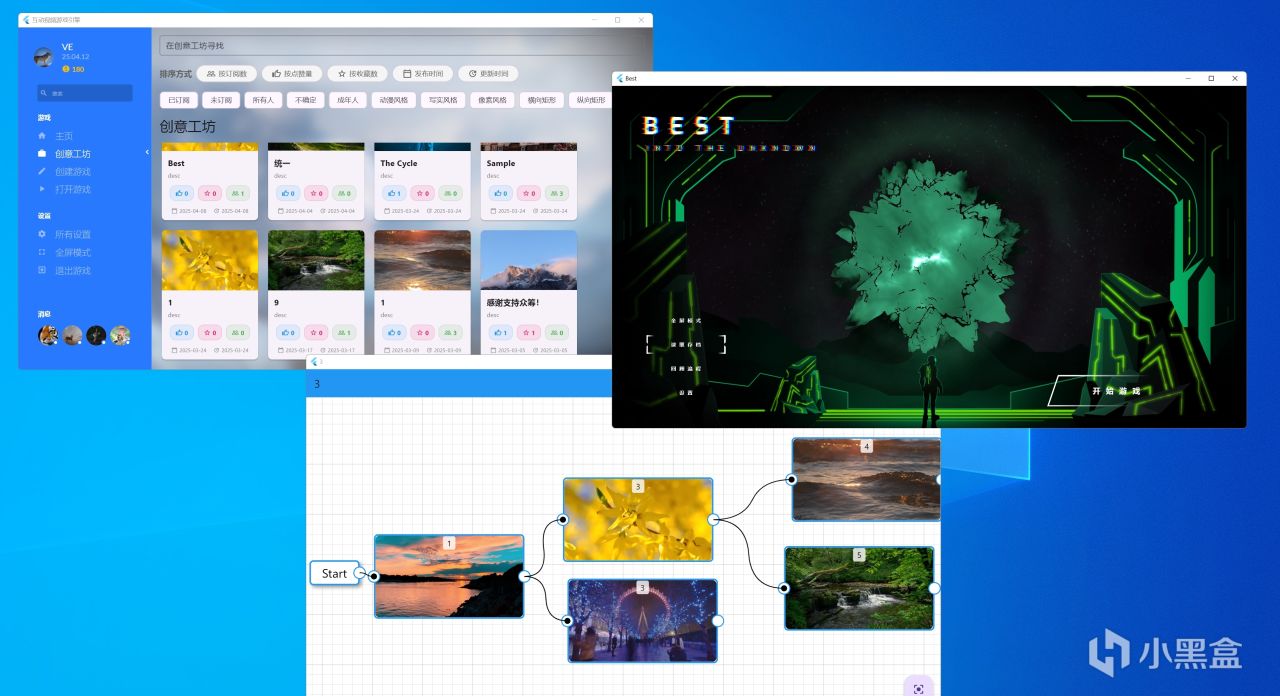
Task: Toggle the 像素风格 filter chip
Action: coord(492,100)
